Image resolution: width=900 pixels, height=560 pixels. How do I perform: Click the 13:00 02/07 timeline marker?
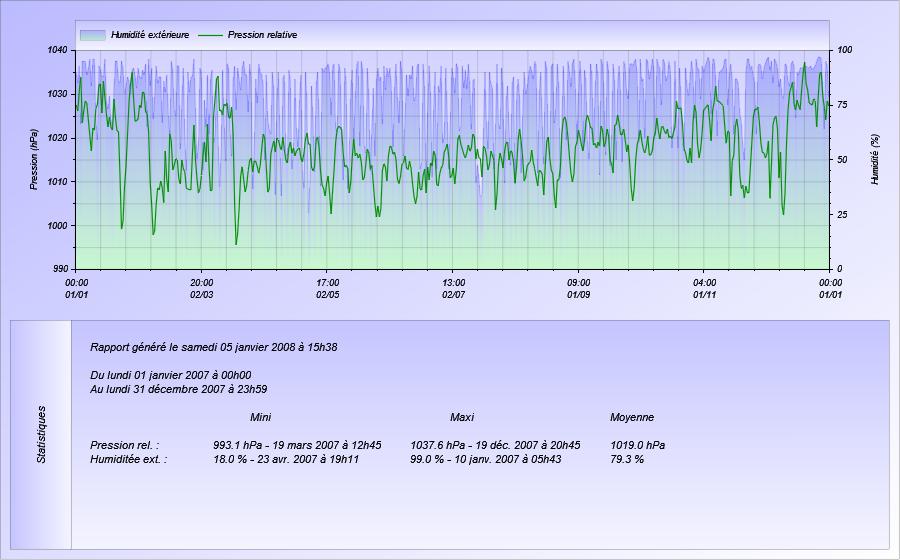point(453,289)
